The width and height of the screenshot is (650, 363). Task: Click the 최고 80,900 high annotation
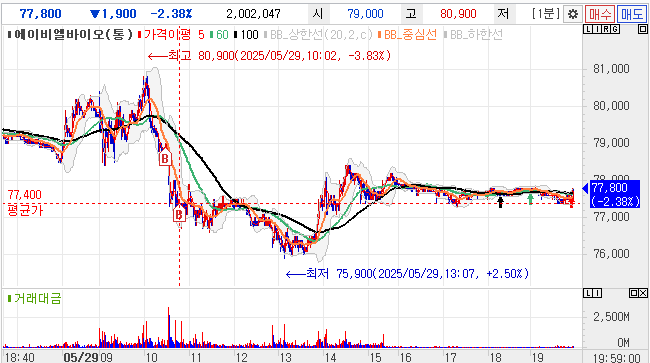269,56
